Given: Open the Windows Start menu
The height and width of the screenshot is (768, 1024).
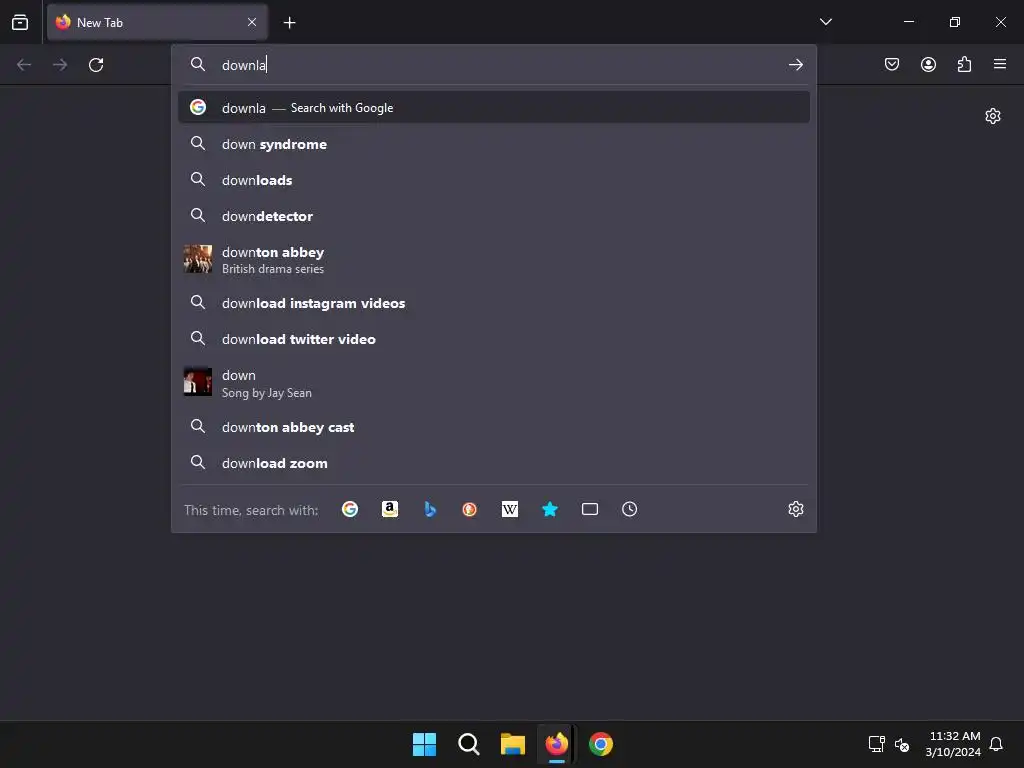Looking at the screenshot, I should [424, 744].
